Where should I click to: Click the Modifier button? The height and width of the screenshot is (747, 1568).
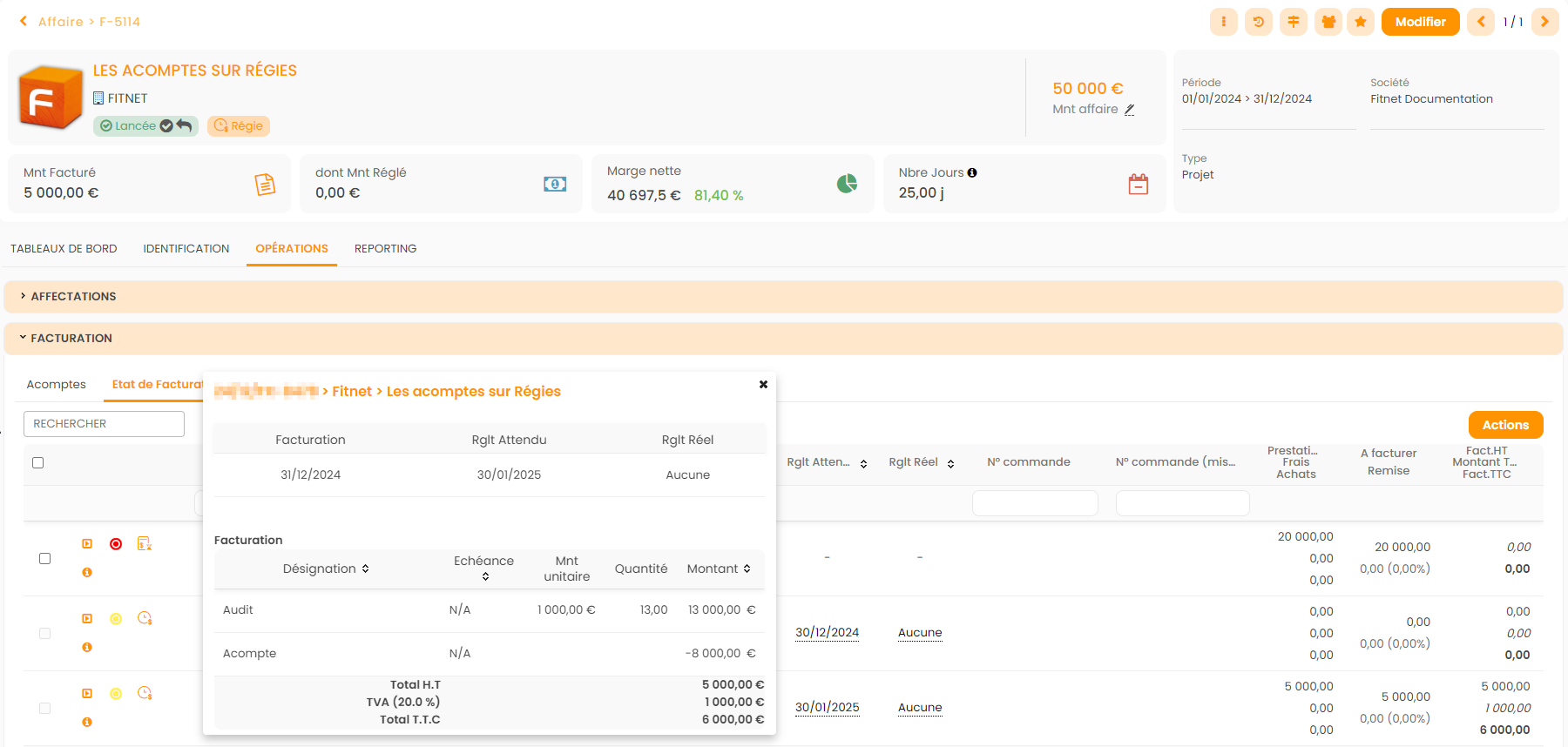[x=1420, y=22]
